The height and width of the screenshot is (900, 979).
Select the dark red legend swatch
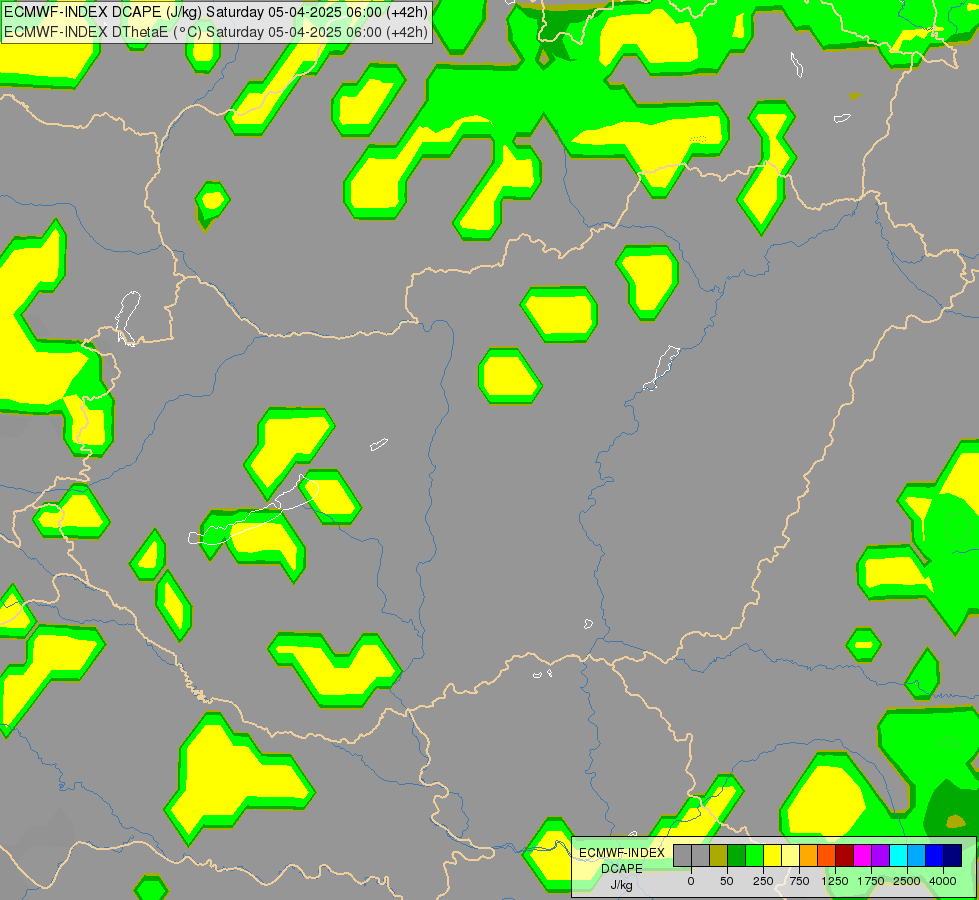(845, 856)
